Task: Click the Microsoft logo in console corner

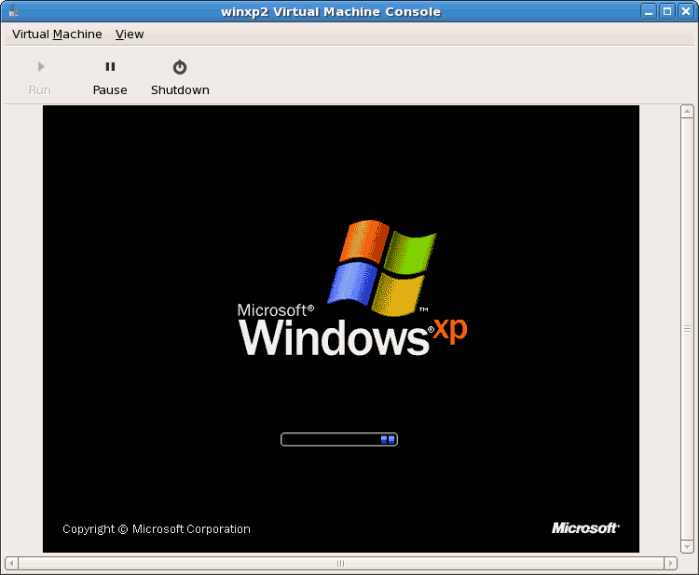Action: point(585,528)
